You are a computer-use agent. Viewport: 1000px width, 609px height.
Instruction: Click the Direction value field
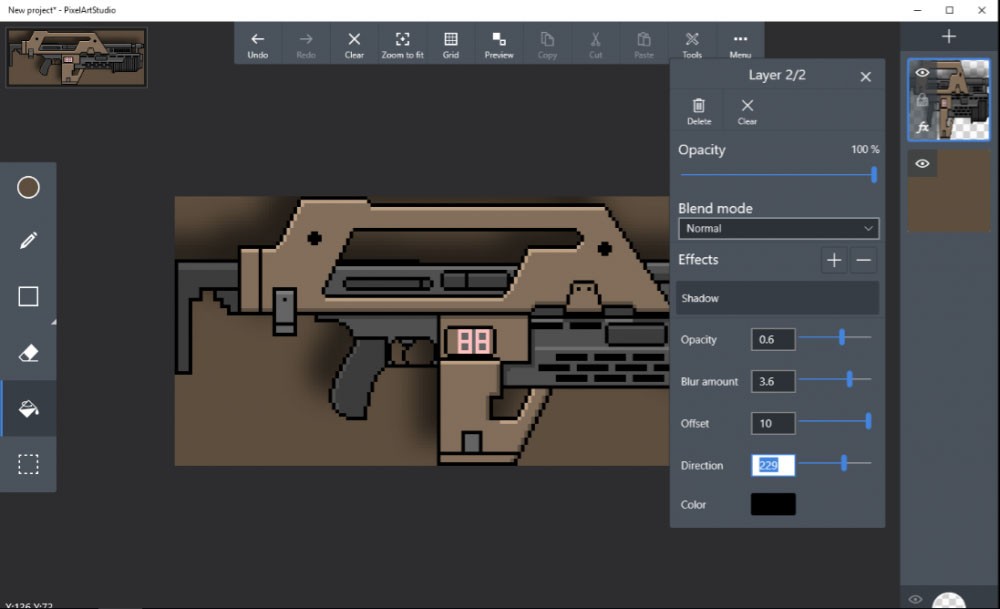[x=773, y=465]
